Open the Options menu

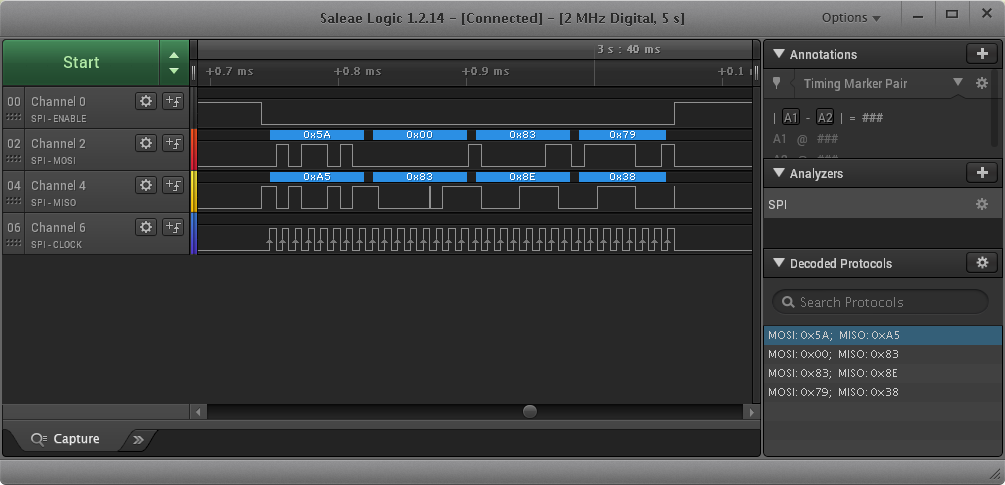click(851, 18)
